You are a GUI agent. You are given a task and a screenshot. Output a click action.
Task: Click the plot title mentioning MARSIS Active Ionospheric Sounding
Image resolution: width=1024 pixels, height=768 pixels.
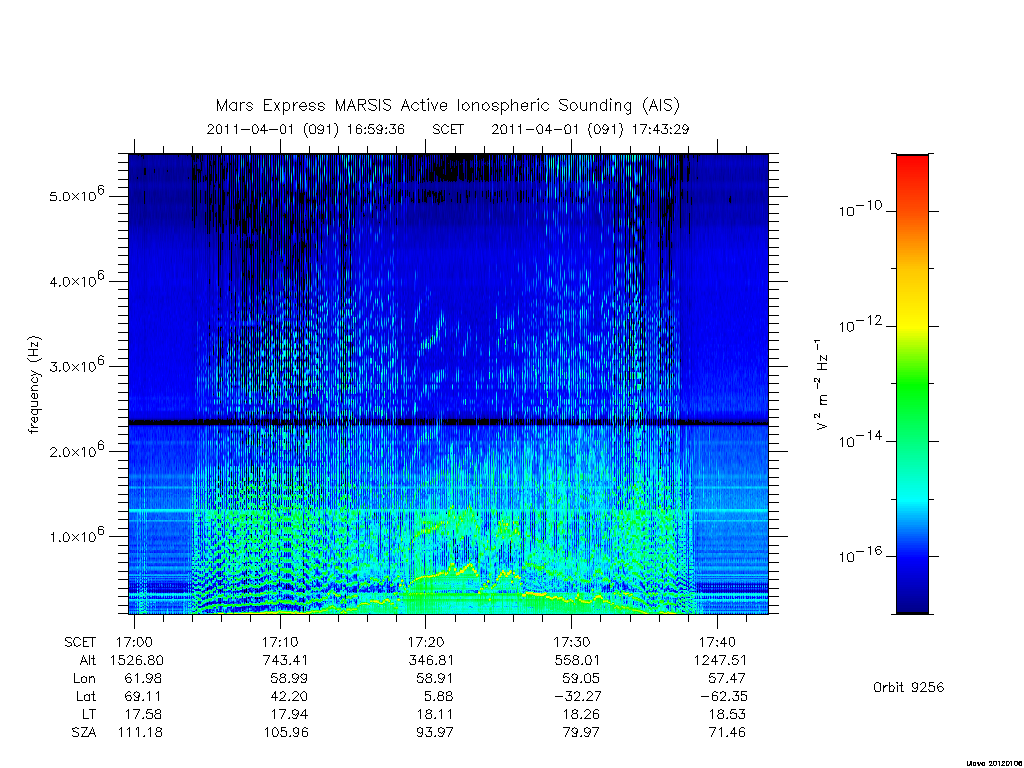[447, 105]
